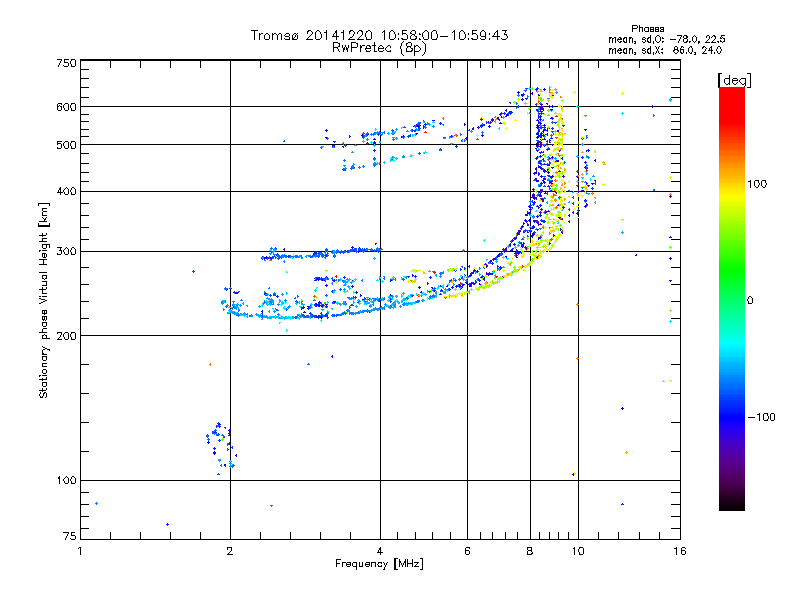The width and height of the screenshot is (800, 600).
Task: Click the y-axis tick label '750'
Action: click(66, 63)
